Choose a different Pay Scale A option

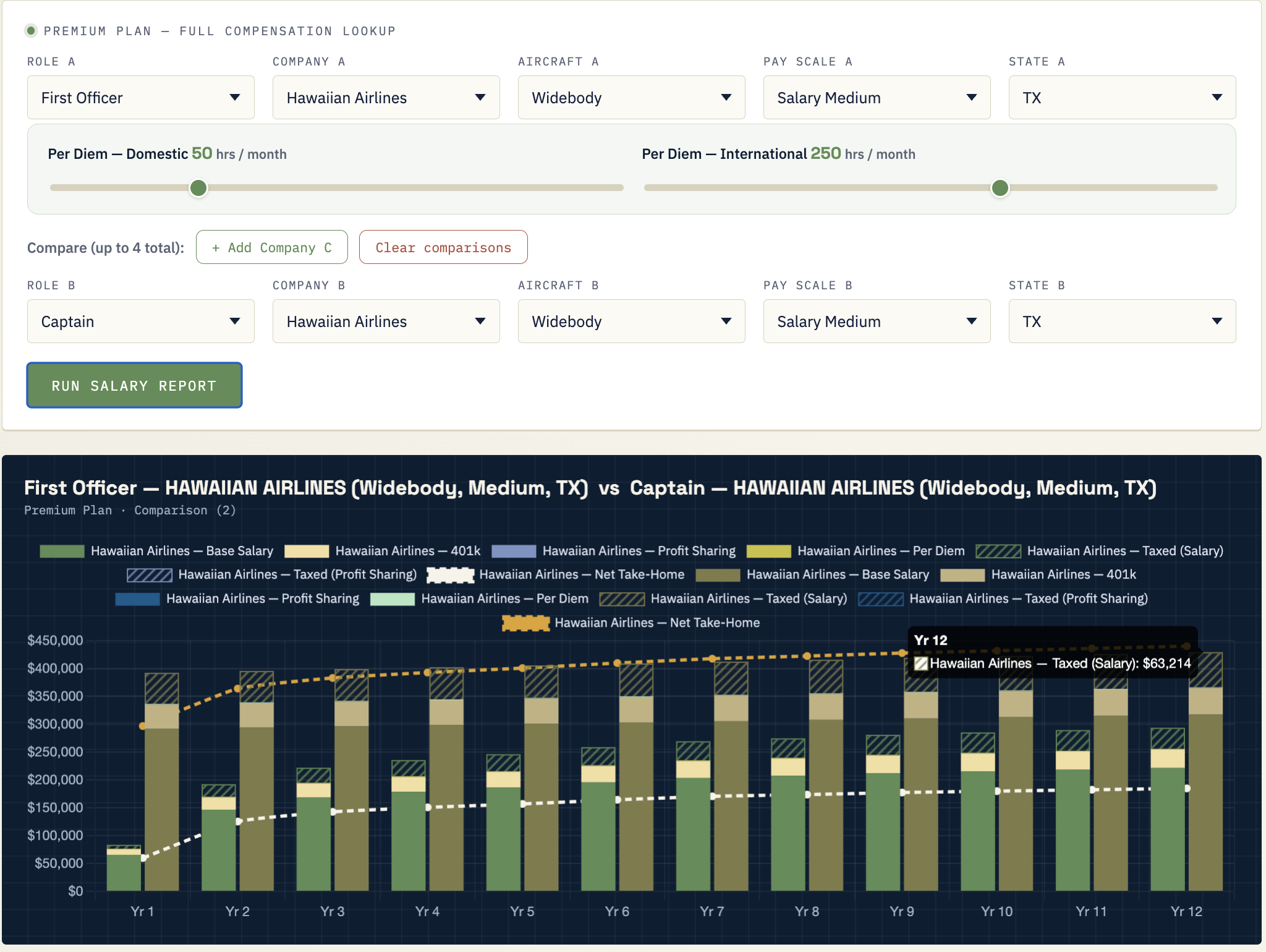point(877,98)
